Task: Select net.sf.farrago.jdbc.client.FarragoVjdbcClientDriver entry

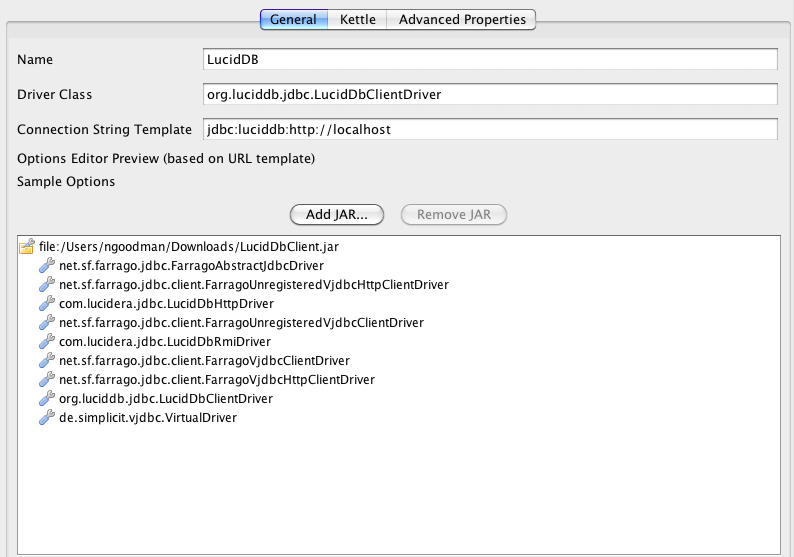Action: pos(204,361)
